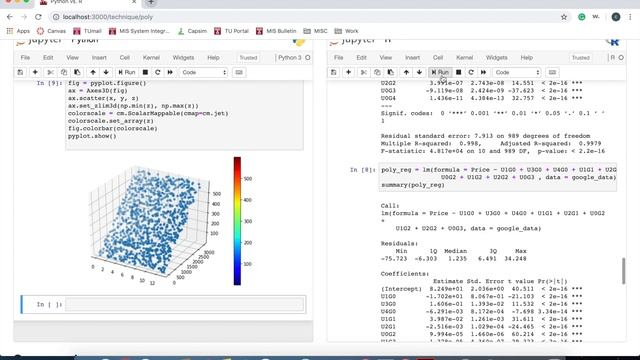Open the Canvas bookmark
The height and width of the screenshot is (360, 640).
tap(51, 31)
